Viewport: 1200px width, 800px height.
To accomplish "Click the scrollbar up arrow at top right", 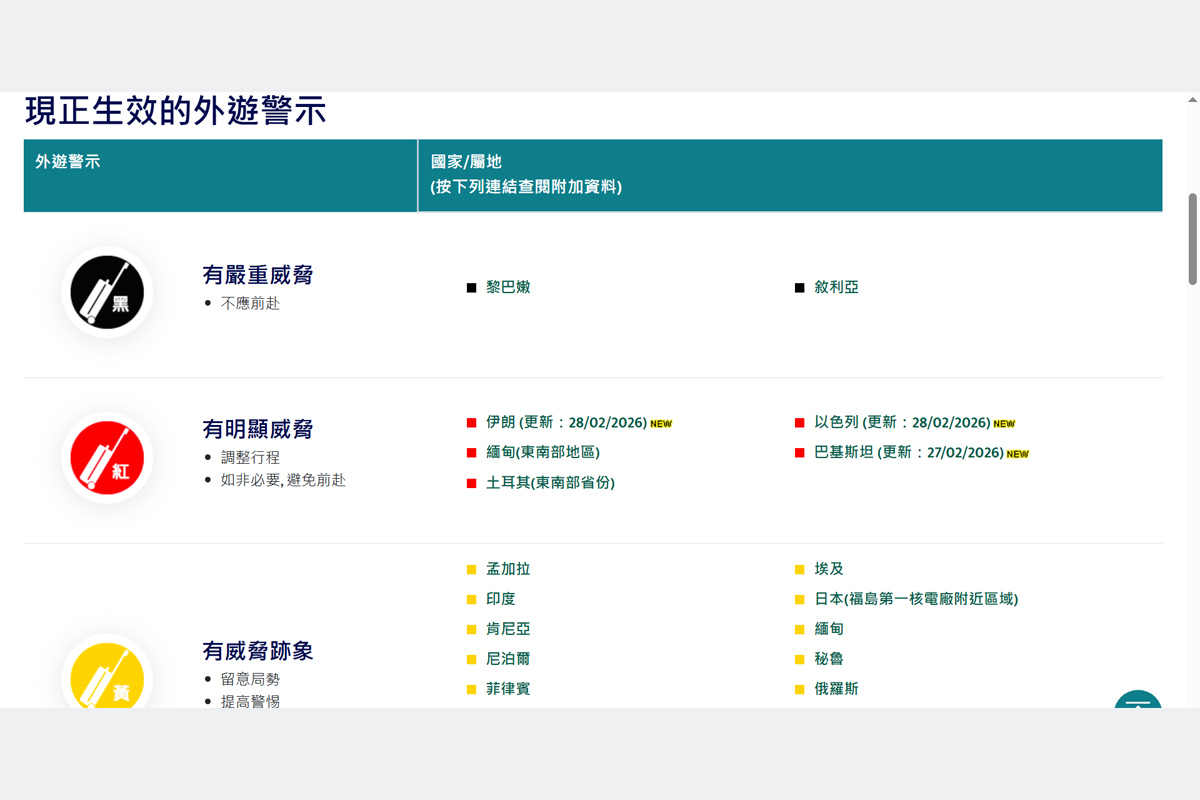I will [1192, 100].
